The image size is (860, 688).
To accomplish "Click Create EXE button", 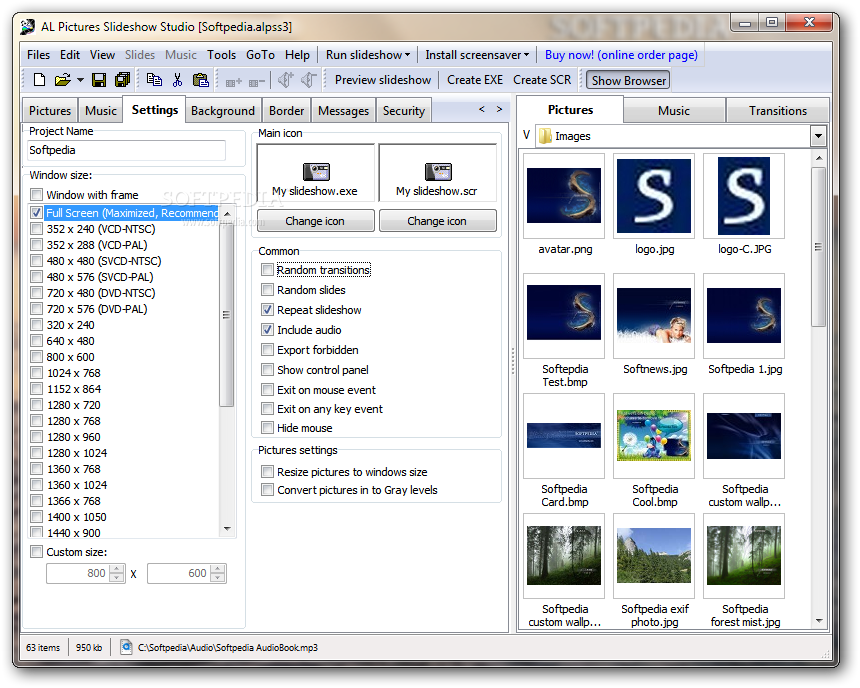I will pos(474,80).
